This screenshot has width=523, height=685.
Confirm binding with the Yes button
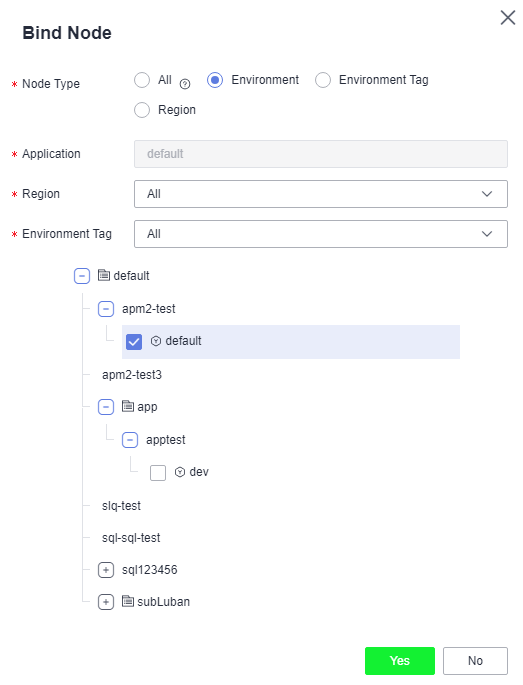click(400, 661)
